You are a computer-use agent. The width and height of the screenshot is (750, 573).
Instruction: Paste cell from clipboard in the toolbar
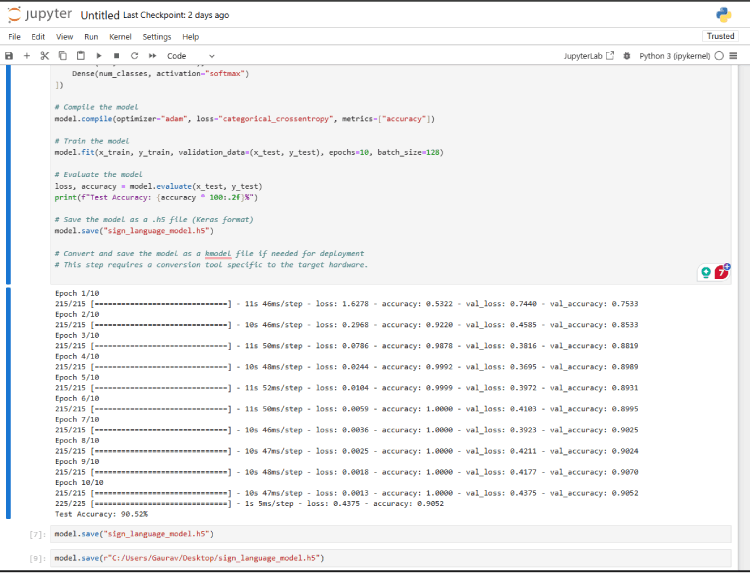tap(80, 56)
